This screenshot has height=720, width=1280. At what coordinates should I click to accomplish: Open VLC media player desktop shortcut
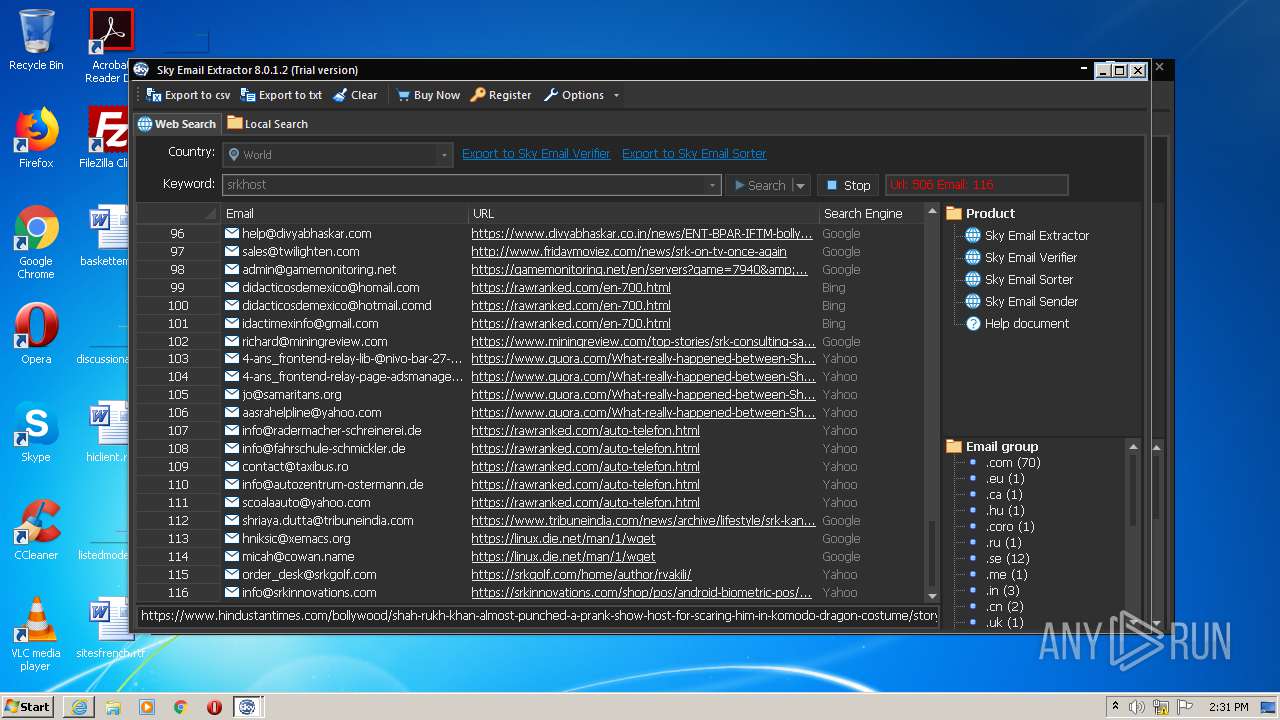coord(36,634)
